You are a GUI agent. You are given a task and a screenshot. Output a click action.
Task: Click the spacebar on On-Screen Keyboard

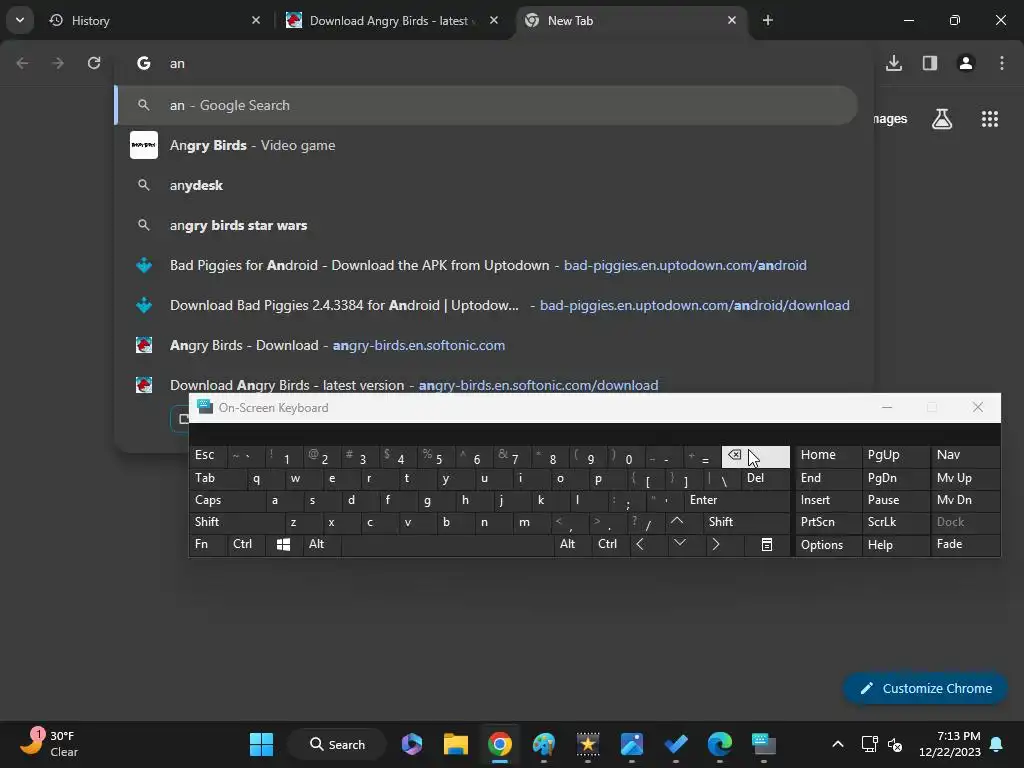coord(447,544)
